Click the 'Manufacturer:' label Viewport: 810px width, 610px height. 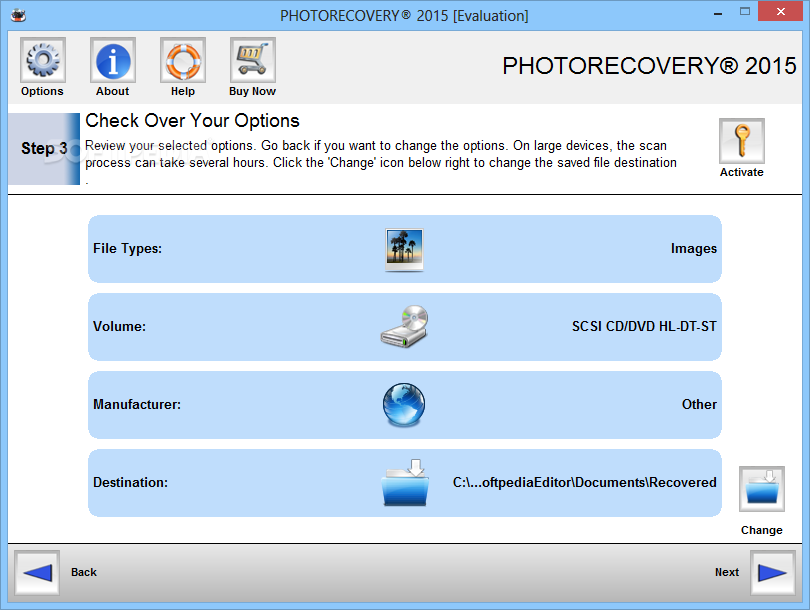tap(137, 404)
